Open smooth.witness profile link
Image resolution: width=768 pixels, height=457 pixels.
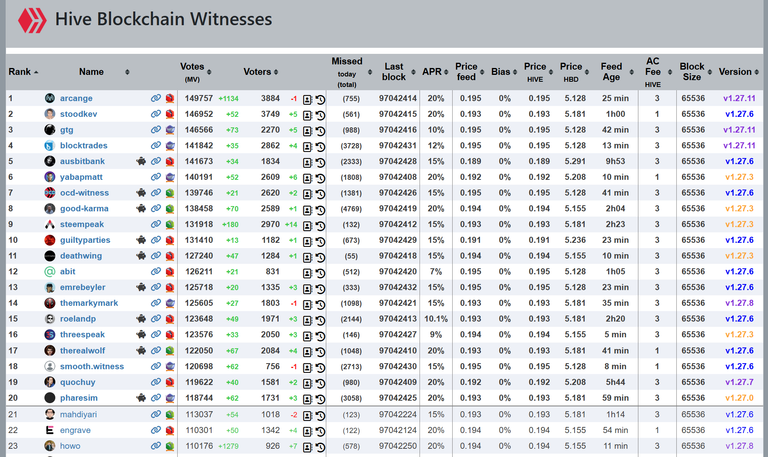pos(92,366)
